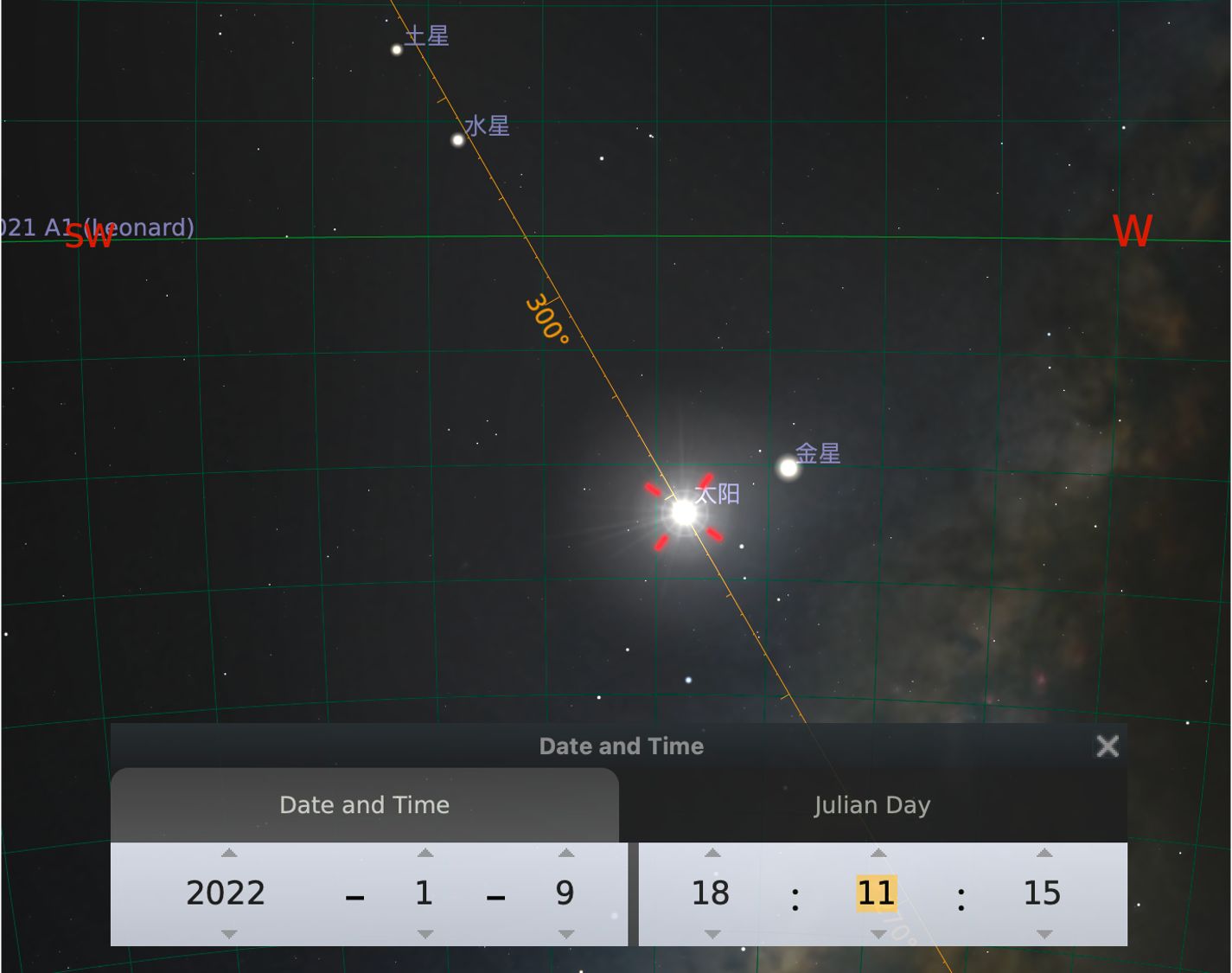Increase the minutes with the up arrow
The height and width of the screenshot is (973, 1232).
878,853
